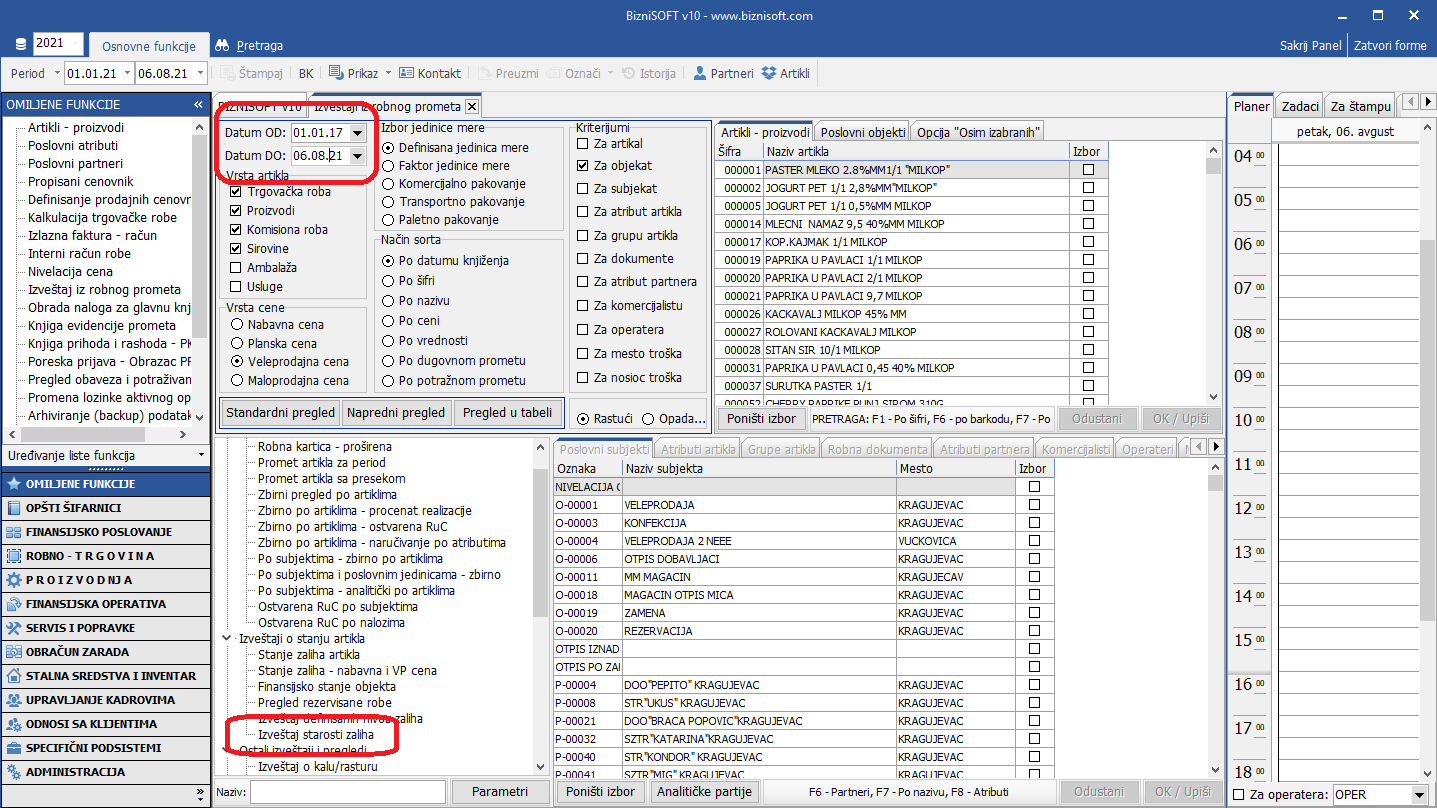
Task: Click the Partneri people icon in toolbar
Action: point(700,73)
